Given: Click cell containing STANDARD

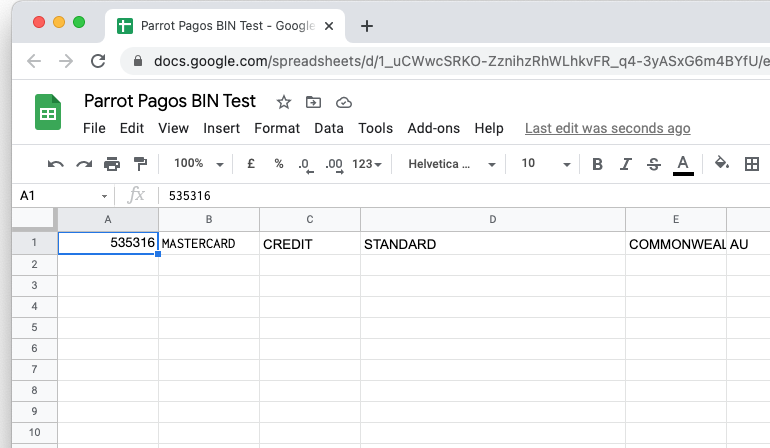Looking at the screenshot, I should click(x=493, y=243).
